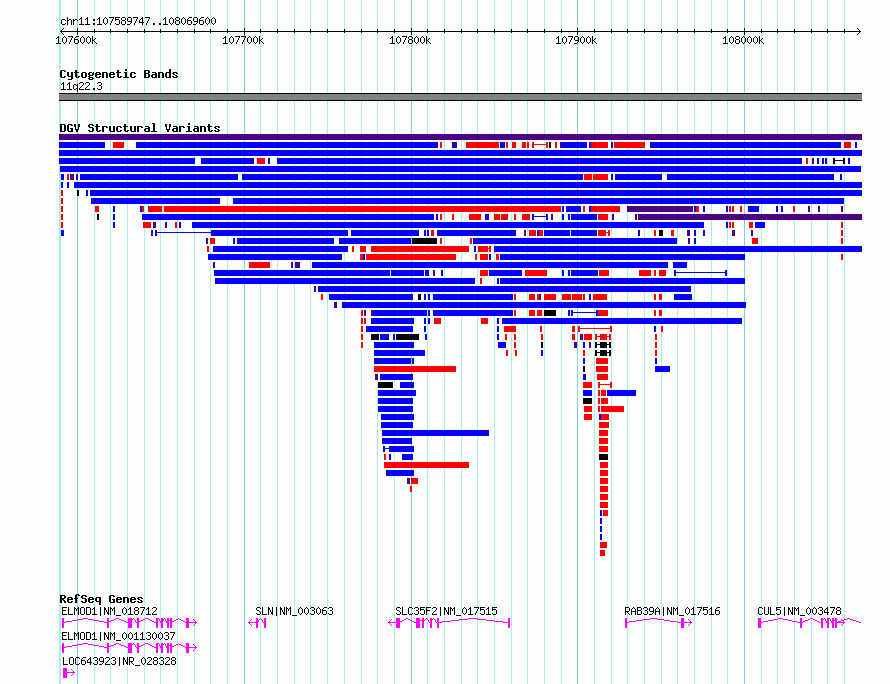Select the LOC643923|NR_028328 gene label
890x684 pixels.
(x=119, y=661)
